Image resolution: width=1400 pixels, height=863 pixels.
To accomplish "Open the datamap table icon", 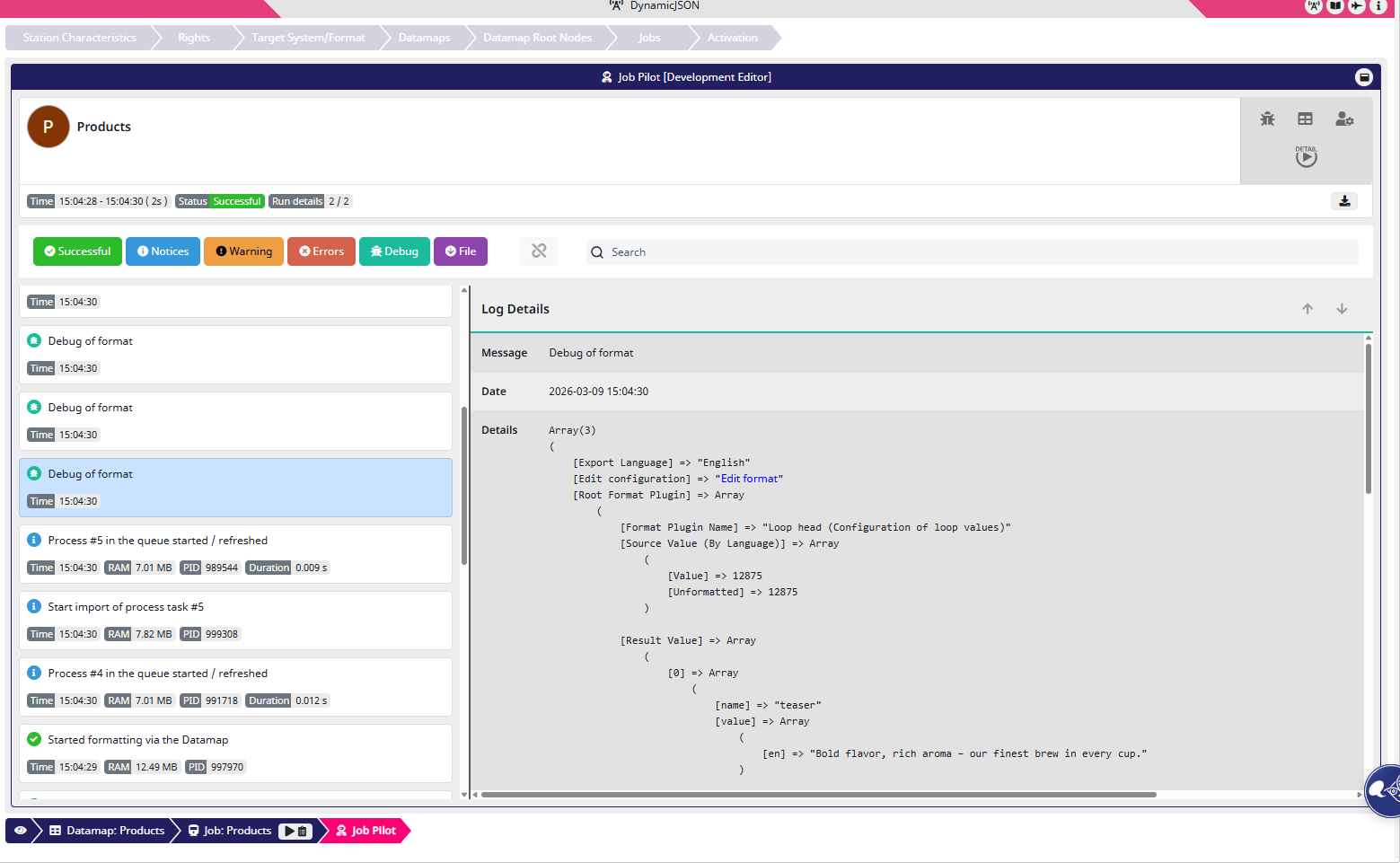I will click(x=1305, y=119).
